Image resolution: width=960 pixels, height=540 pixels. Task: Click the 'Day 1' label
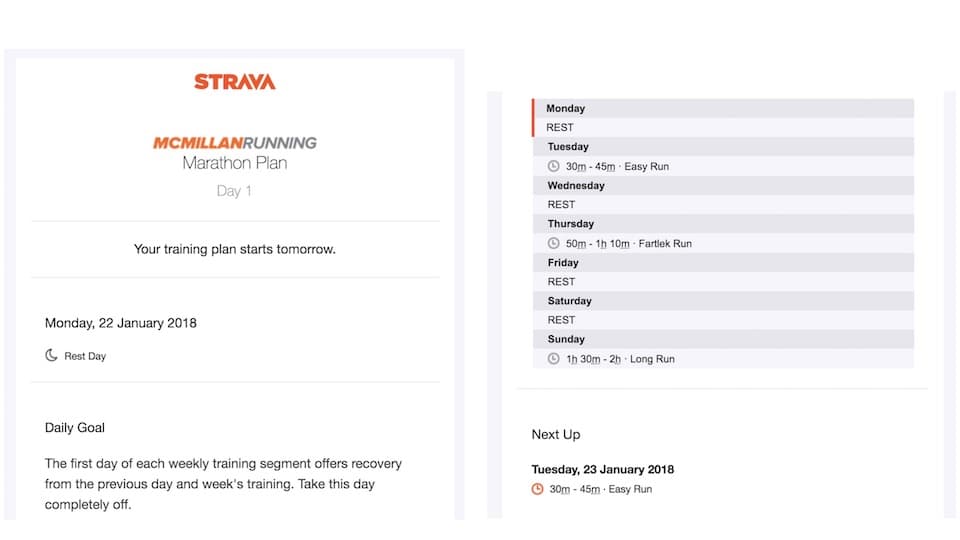[x=234, y=191]
